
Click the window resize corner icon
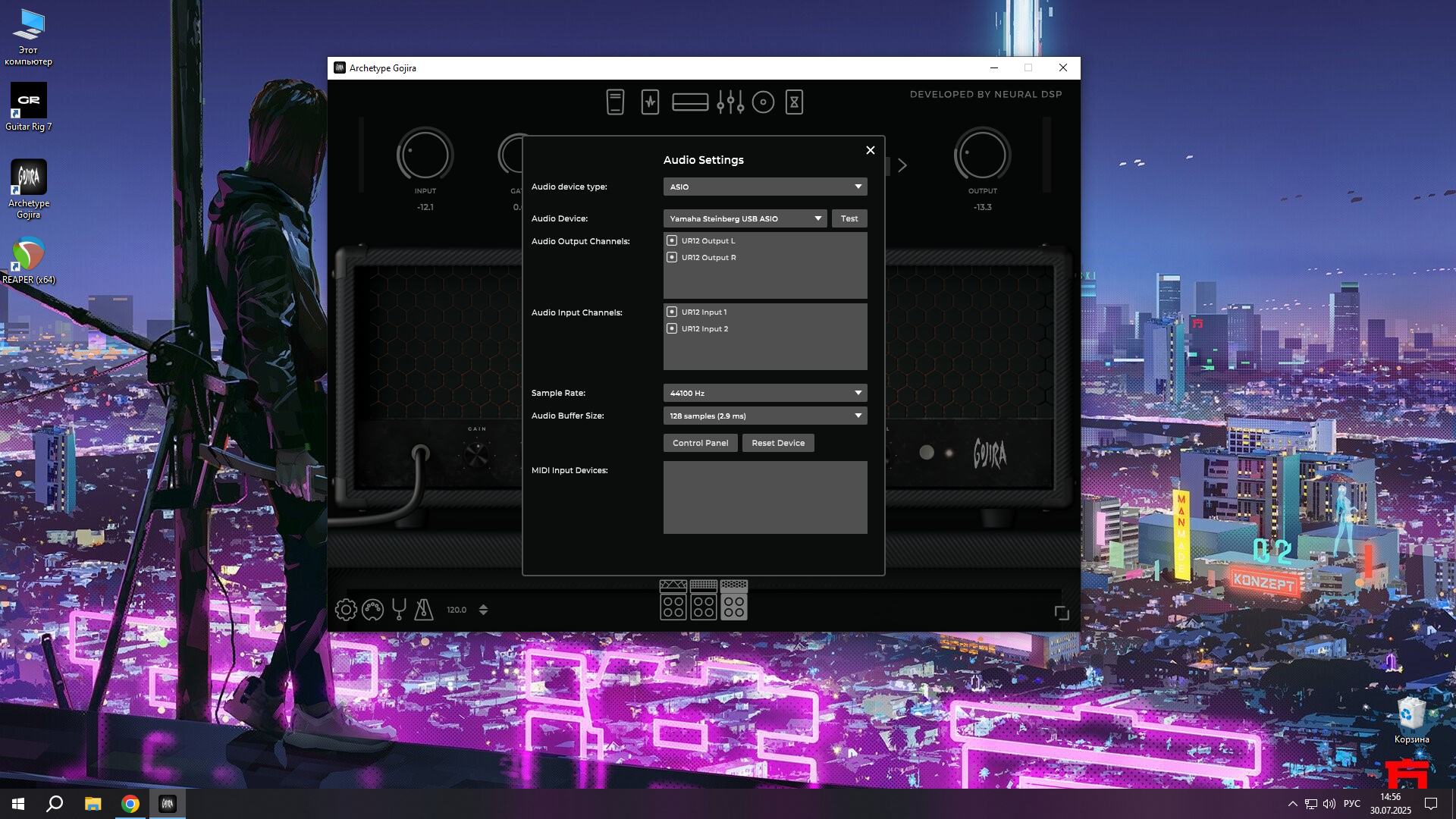click(1062, 613)
